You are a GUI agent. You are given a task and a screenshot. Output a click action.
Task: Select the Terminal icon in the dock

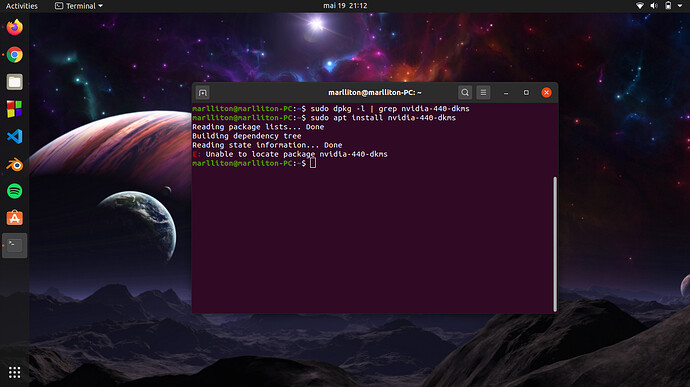point(15,245)
